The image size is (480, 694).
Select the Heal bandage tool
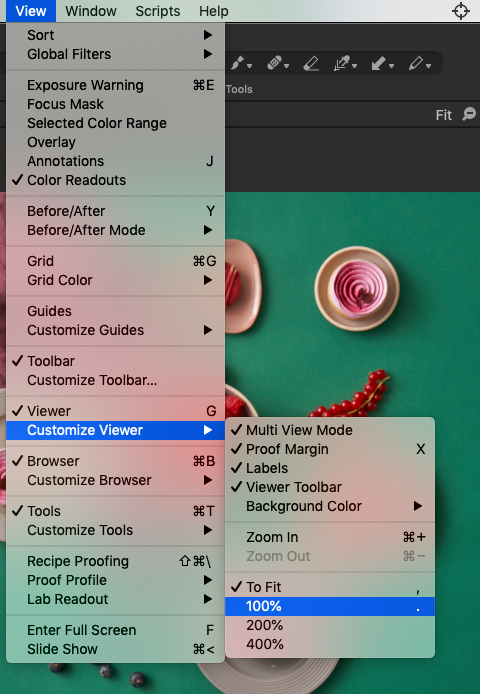[x=275, y=65]
